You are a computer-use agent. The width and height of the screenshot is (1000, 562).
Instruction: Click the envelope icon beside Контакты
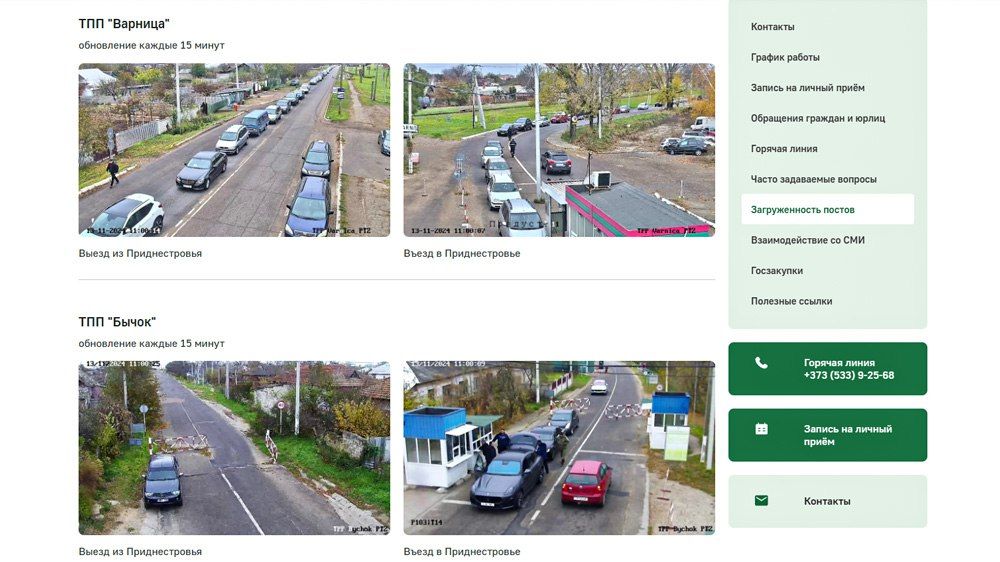[x=761, y=501]
